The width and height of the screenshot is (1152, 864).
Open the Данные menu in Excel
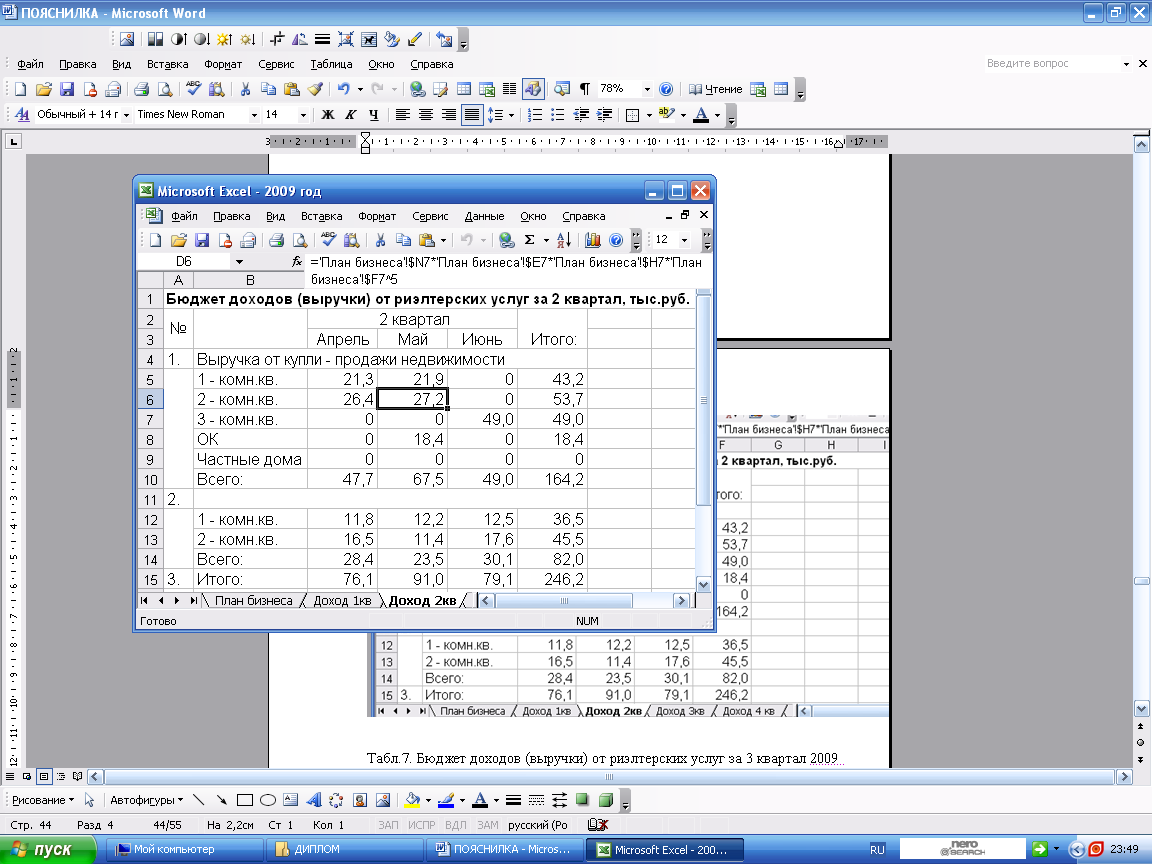(x=484, y=216)
